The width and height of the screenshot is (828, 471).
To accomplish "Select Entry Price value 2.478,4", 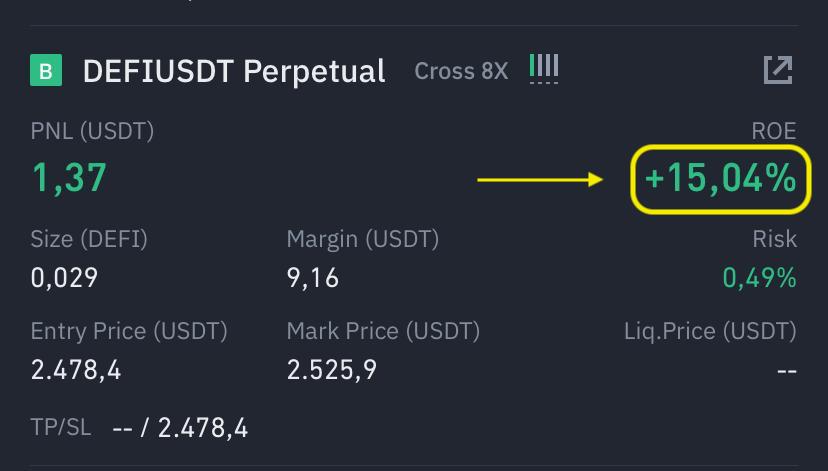I will tap(76, 370).
